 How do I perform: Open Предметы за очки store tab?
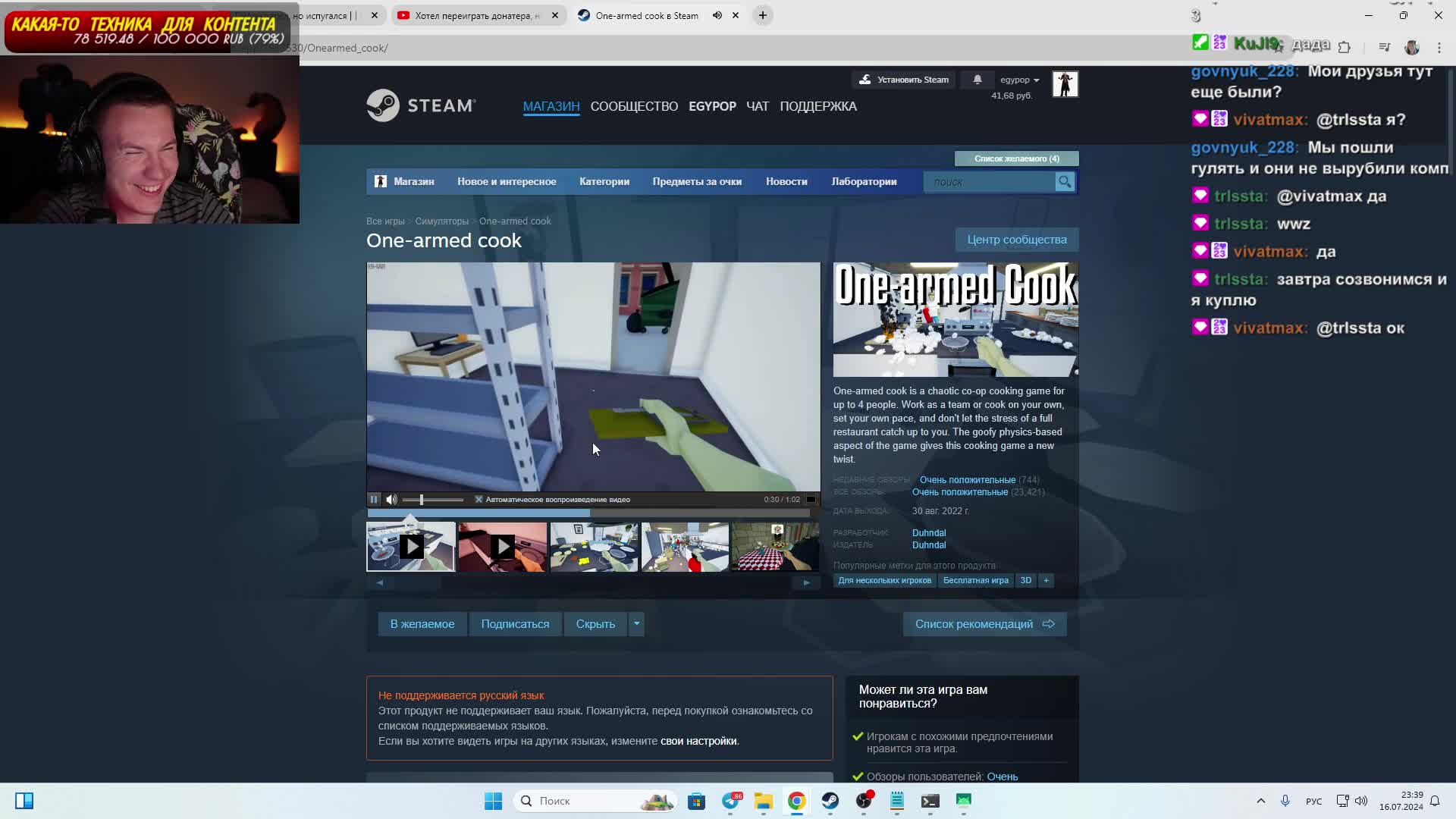point(697,182)
